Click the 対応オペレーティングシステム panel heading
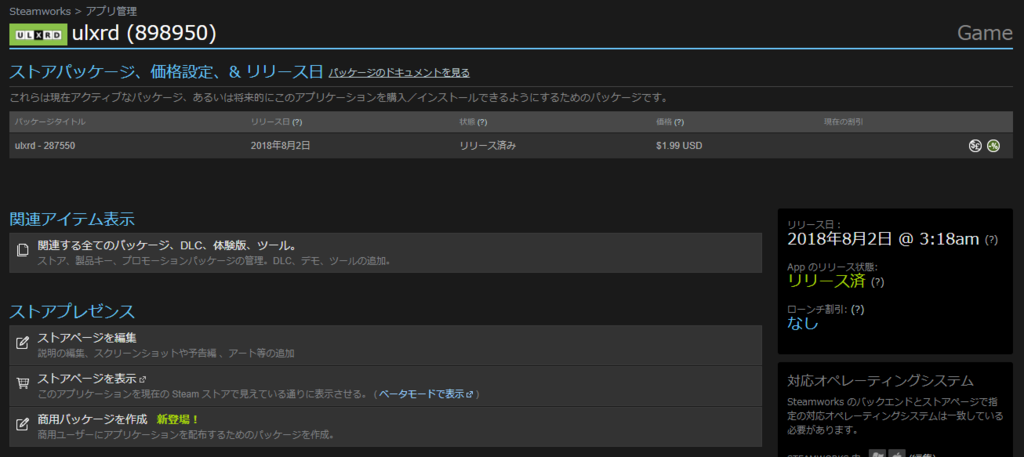This screenshot has width=1024, height=457. coord(880,381)
